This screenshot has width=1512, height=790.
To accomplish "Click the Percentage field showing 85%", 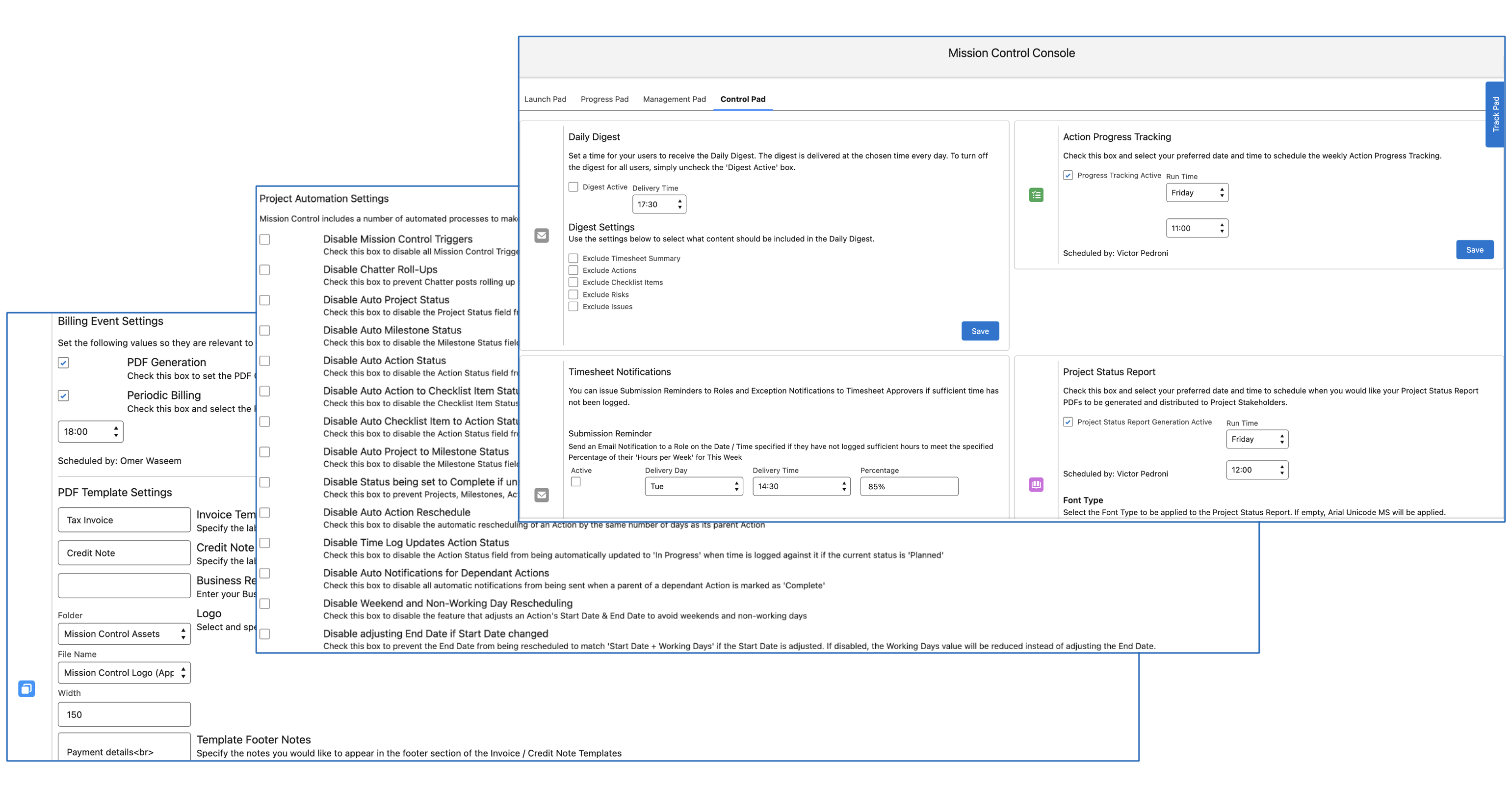I will tap(909, 486).
